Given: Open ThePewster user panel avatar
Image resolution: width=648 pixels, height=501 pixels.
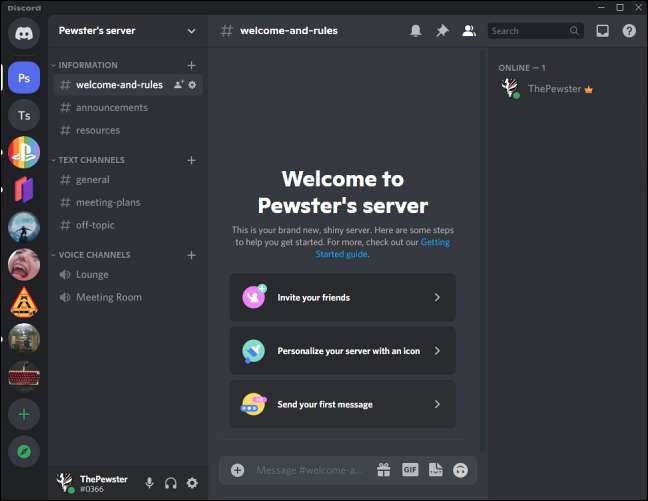Looking at the screenshot, I should [x=65, y=483].
